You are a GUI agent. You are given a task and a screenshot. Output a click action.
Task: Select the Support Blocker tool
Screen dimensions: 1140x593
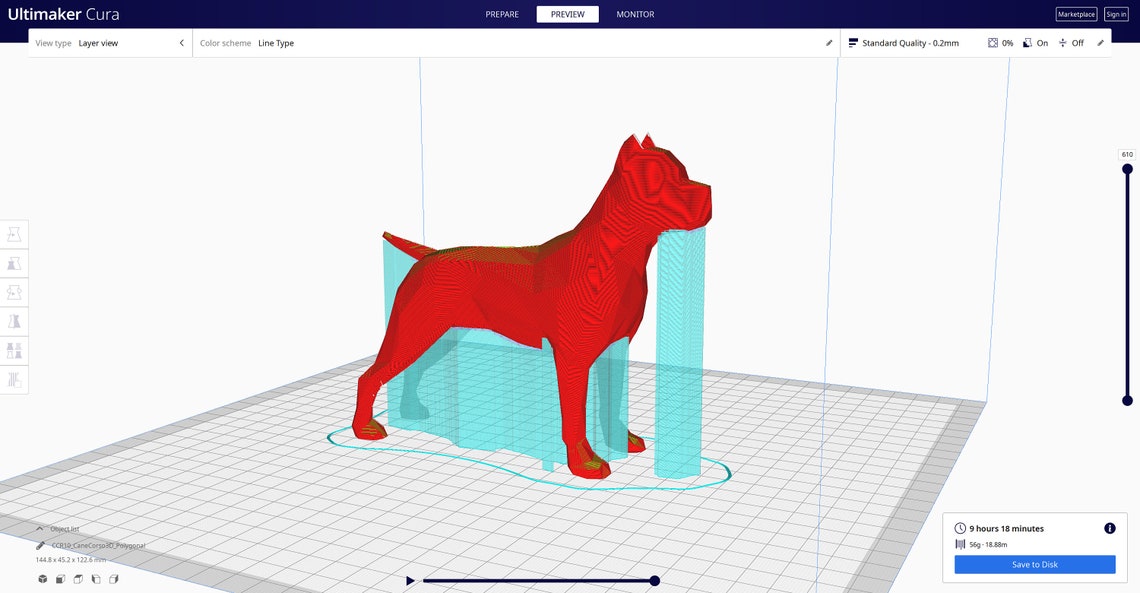click(x=14, y=379)
